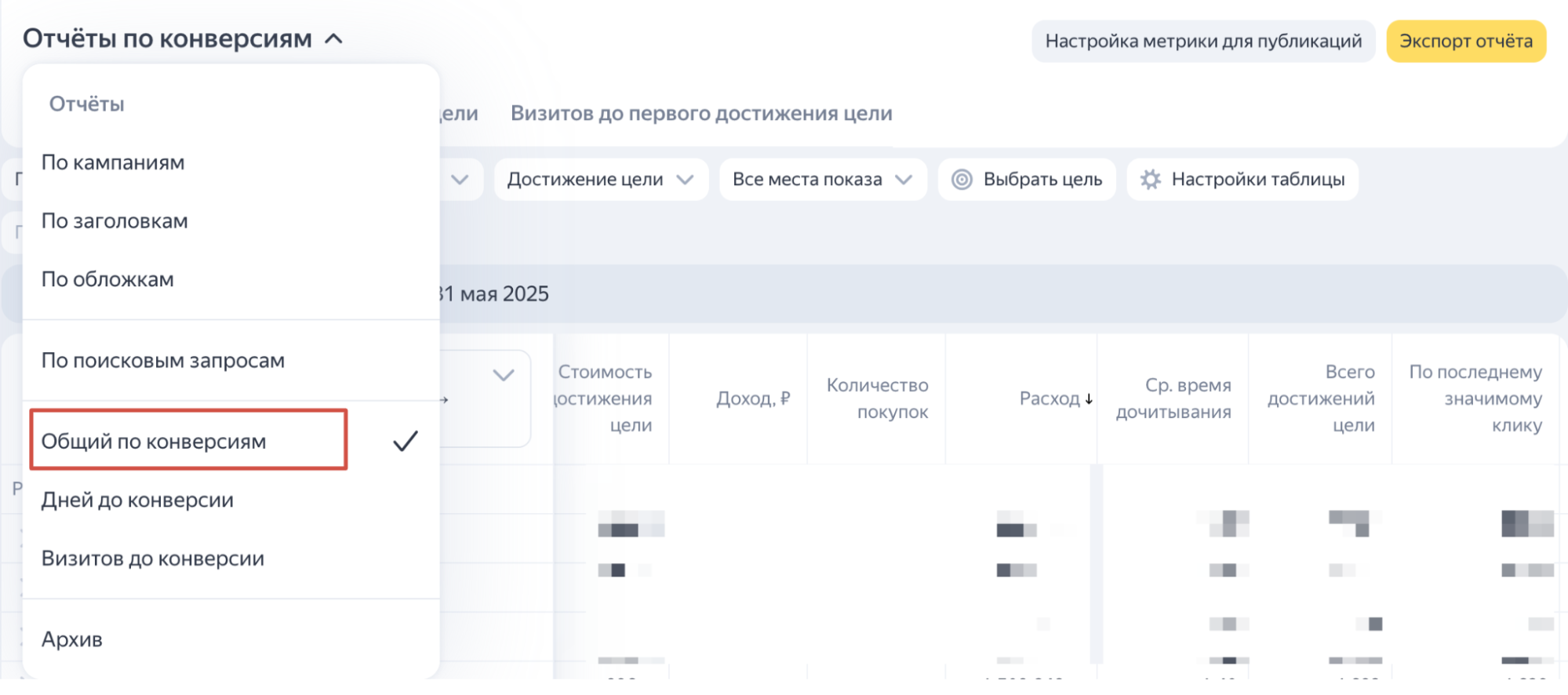
Task: Sort by Стоимость достижения цели column
Action: 604,398
